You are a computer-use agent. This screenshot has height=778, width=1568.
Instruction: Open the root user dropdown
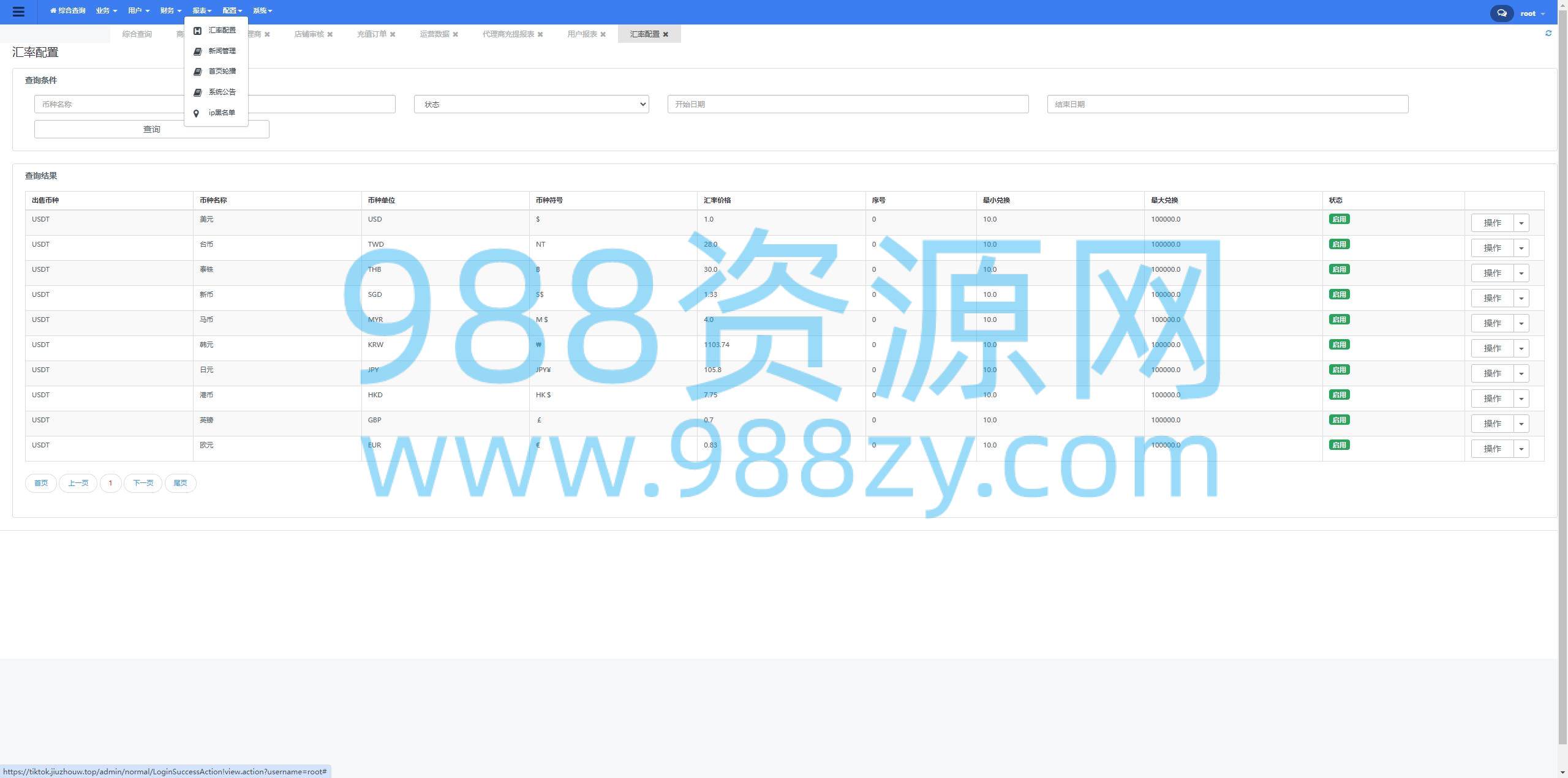pyautogui.click(x=1532, y=13)
